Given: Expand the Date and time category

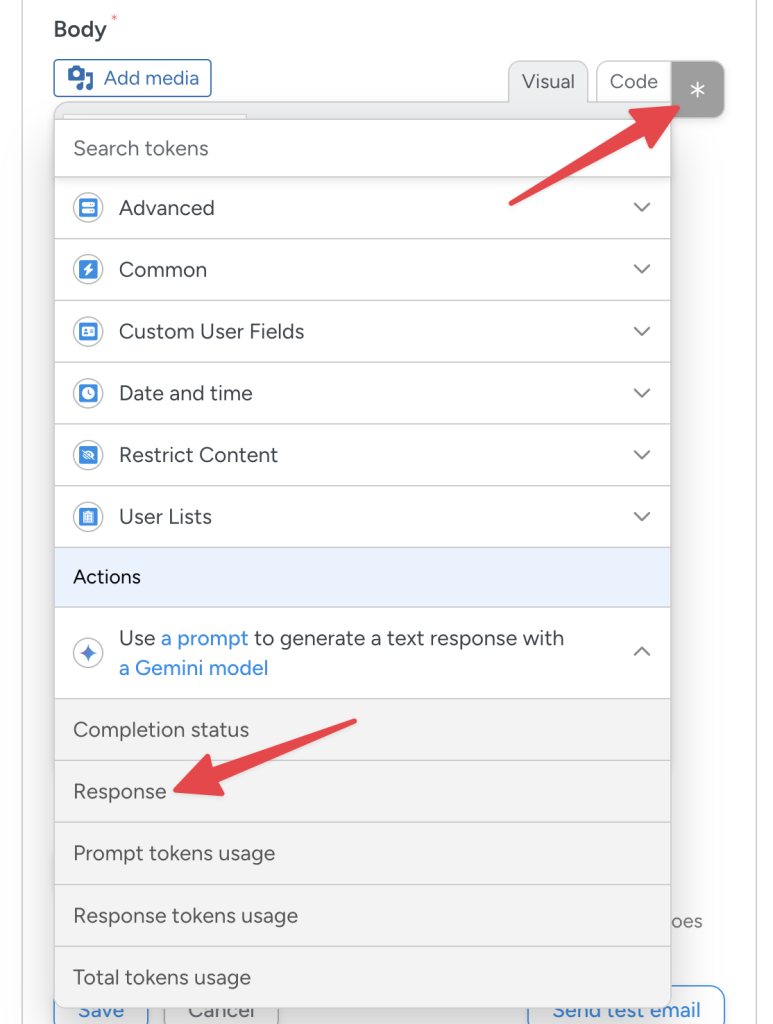Looking at the screenshot, I should coord(641,393).
